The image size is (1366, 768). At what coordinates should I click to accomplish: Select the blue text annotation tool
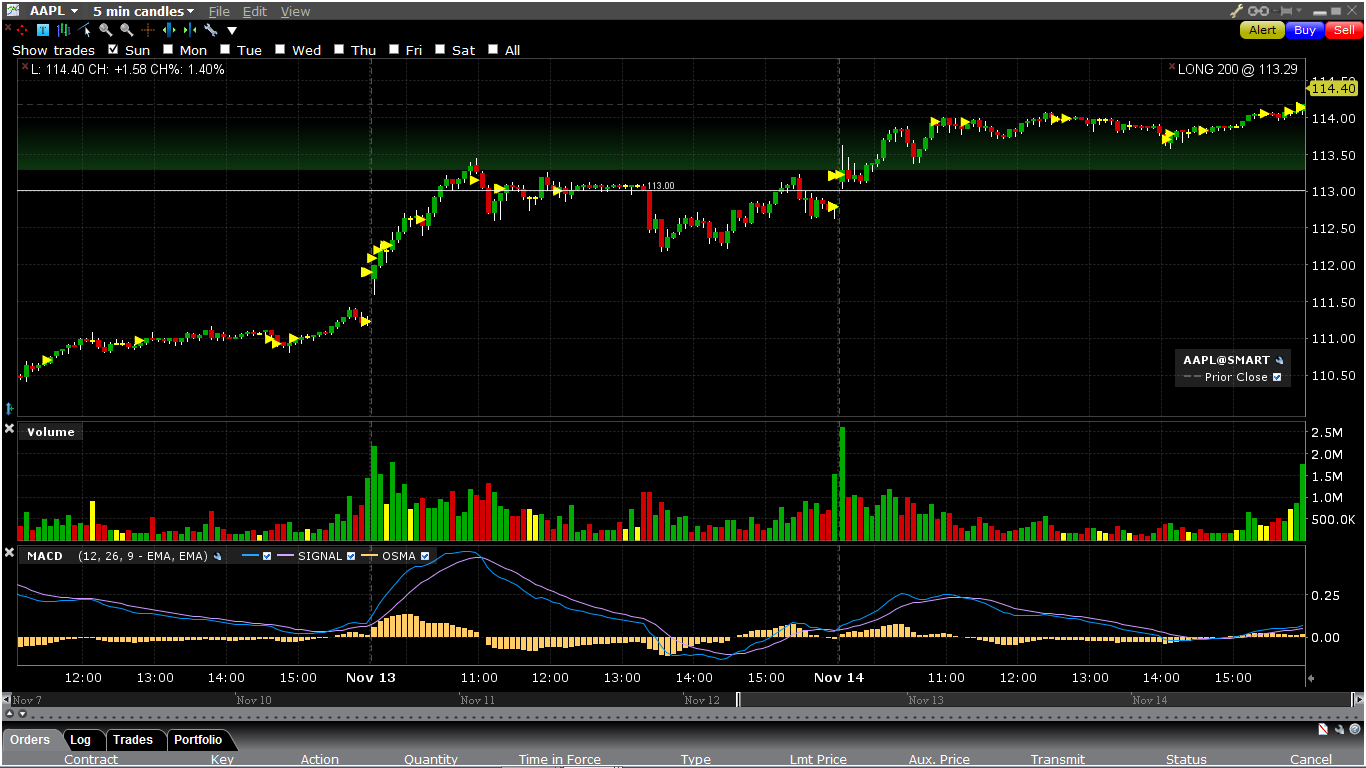43,30
